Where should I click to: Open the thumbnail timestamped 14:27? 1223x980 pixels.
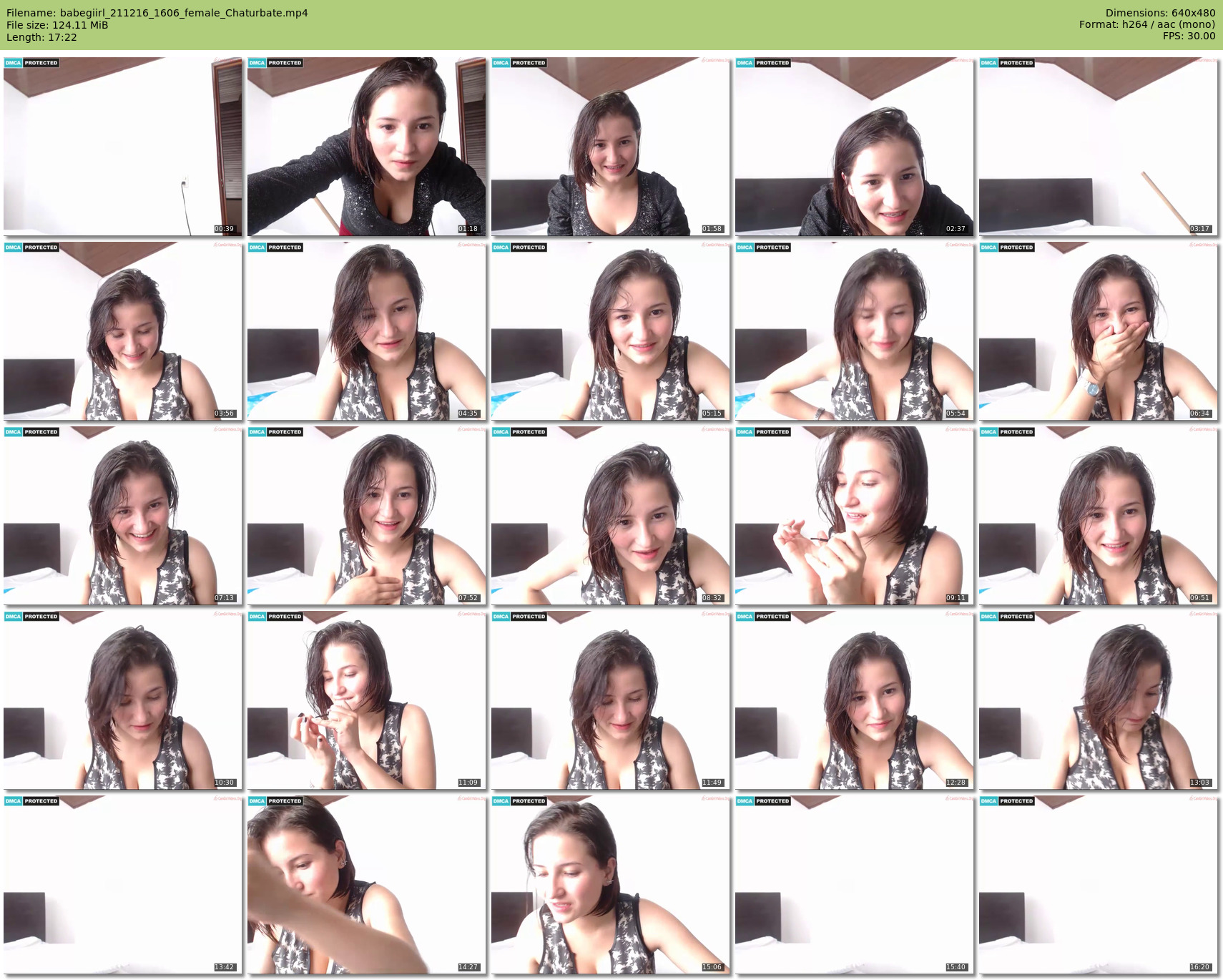(366, 885)
